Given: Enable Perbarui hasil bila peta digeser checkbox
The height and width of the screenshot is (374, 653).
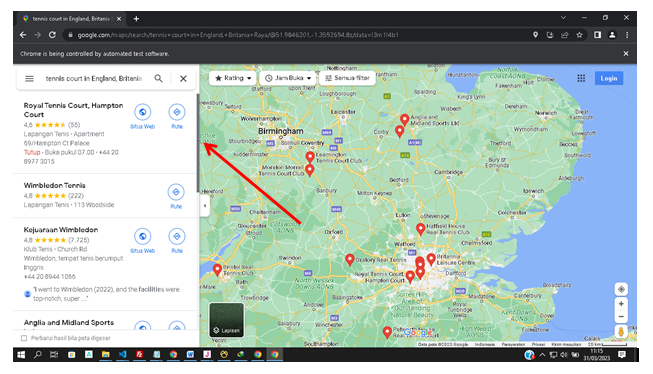Looking at the screenshot, I should pyautogui.click(x=24, y=338).
